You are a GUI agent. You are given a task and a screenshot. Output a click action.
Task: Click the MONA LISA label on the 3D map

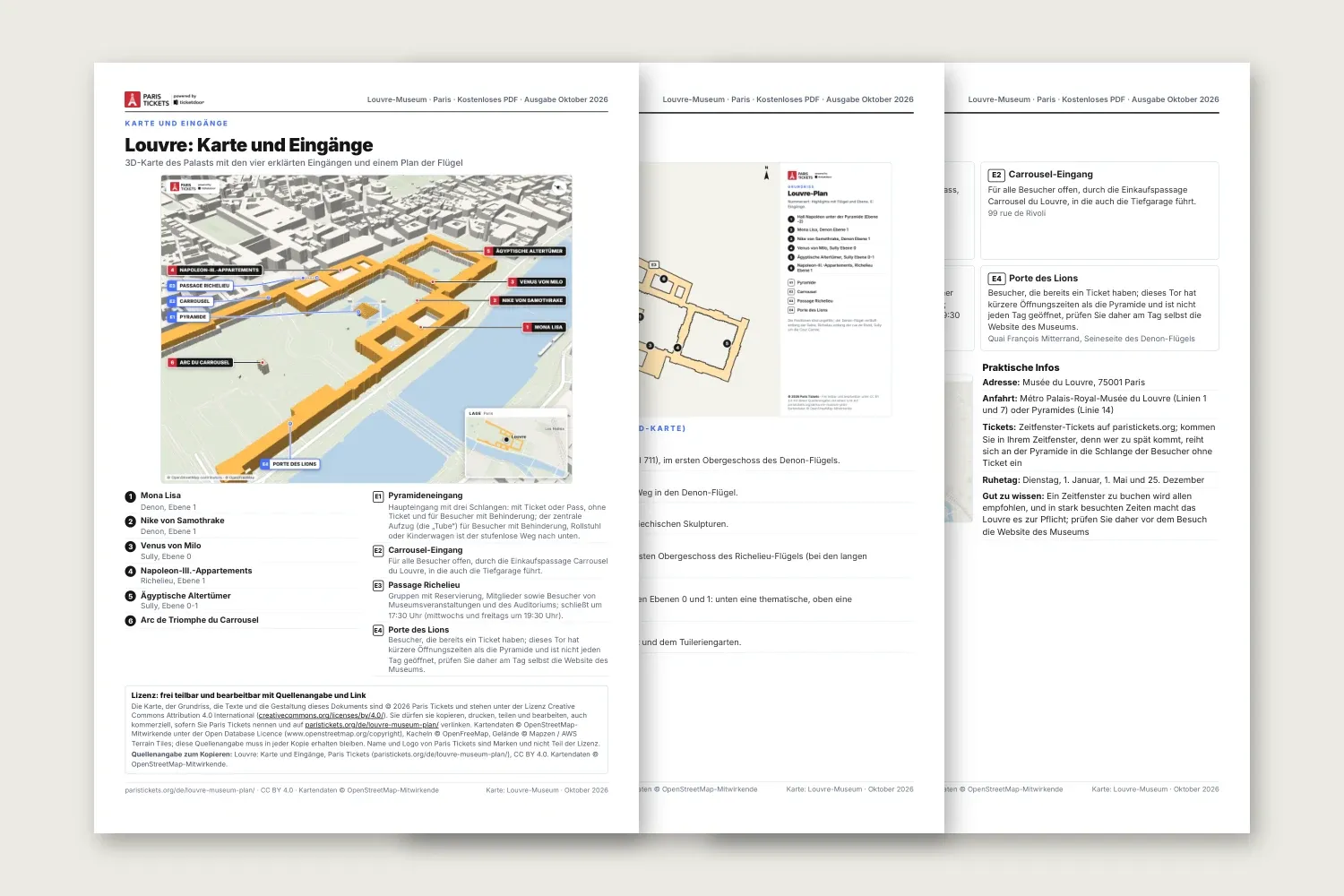click(545, 327)
